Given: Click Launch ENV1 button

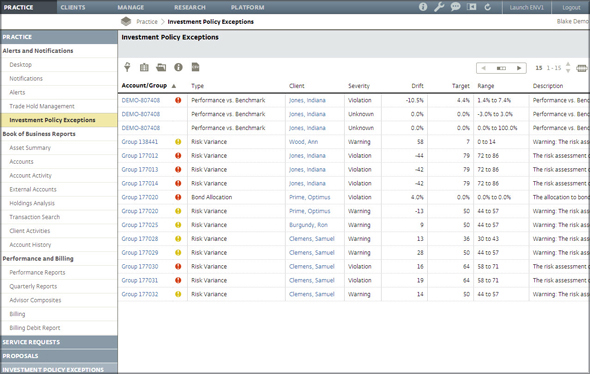Looking at the screenshot, I should [526, 7].
